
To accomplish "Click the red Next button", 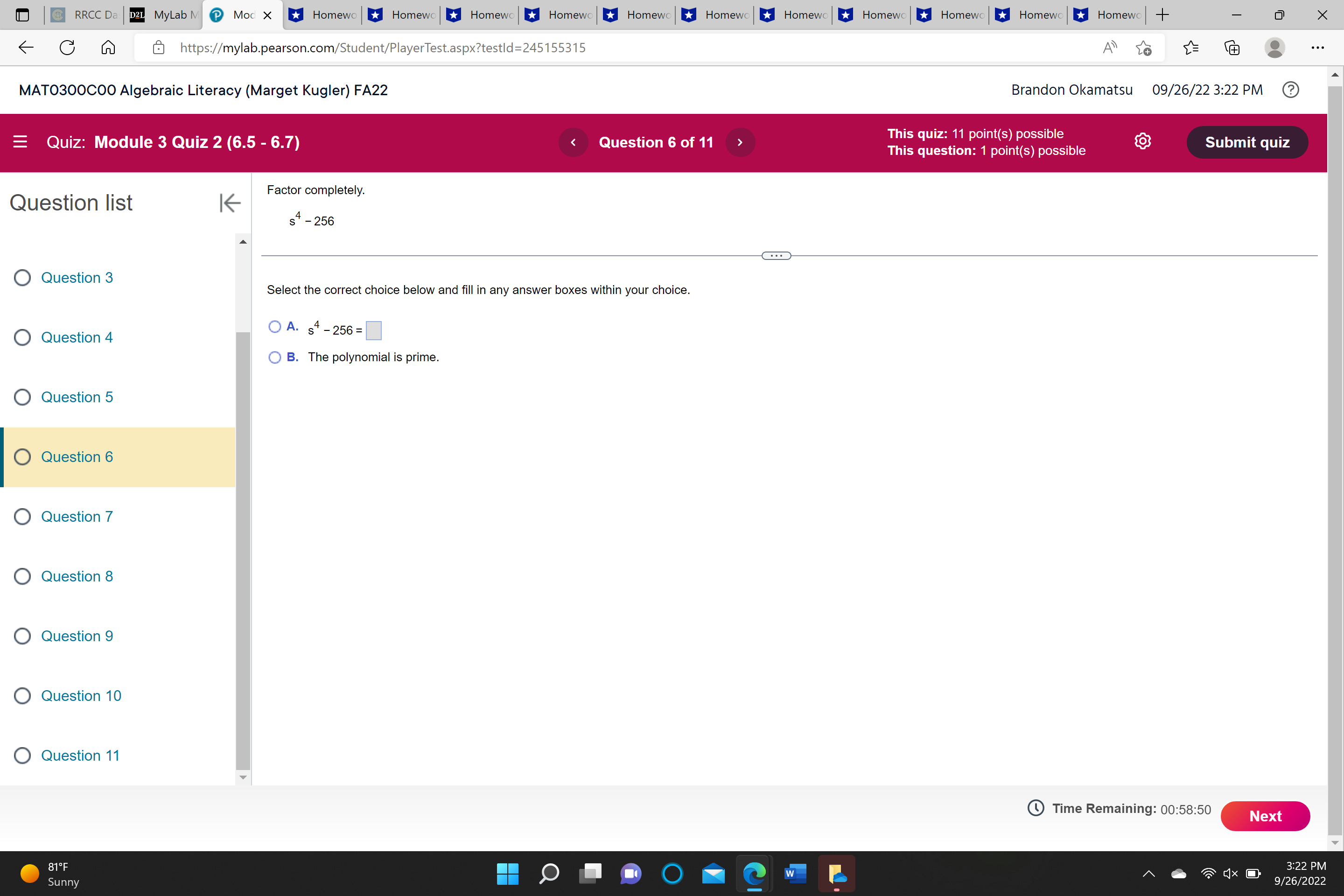I will [x=1265, y=816].
